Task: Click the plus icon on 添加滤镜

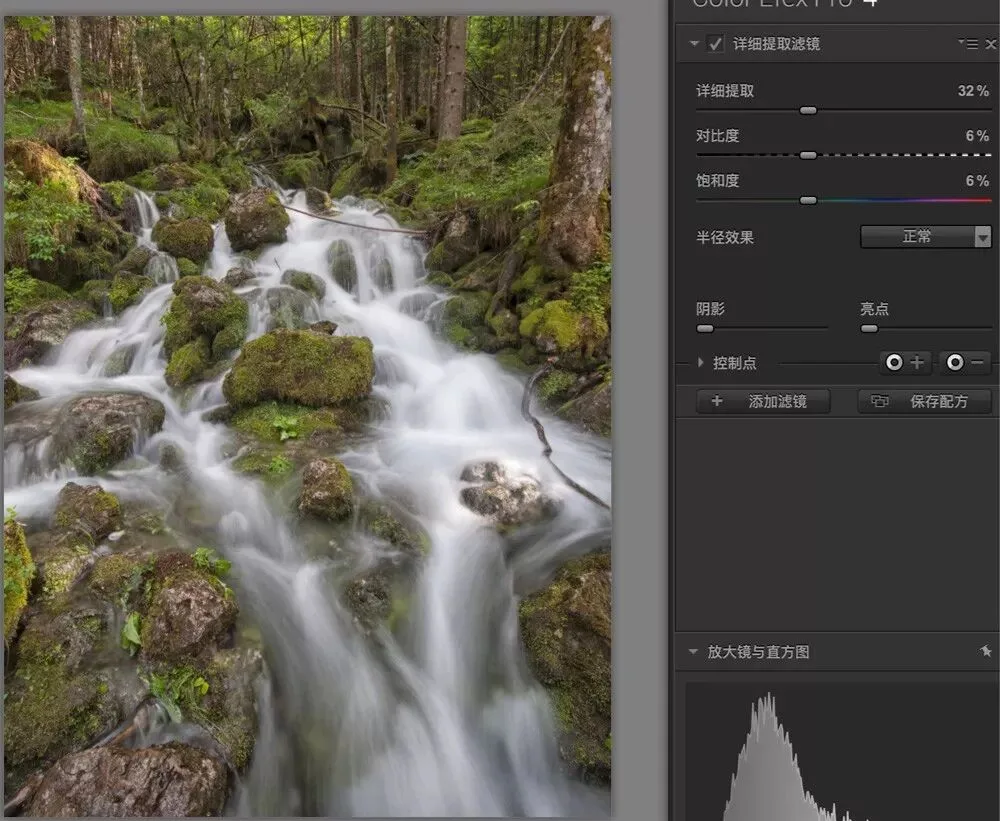Action: 717,401
